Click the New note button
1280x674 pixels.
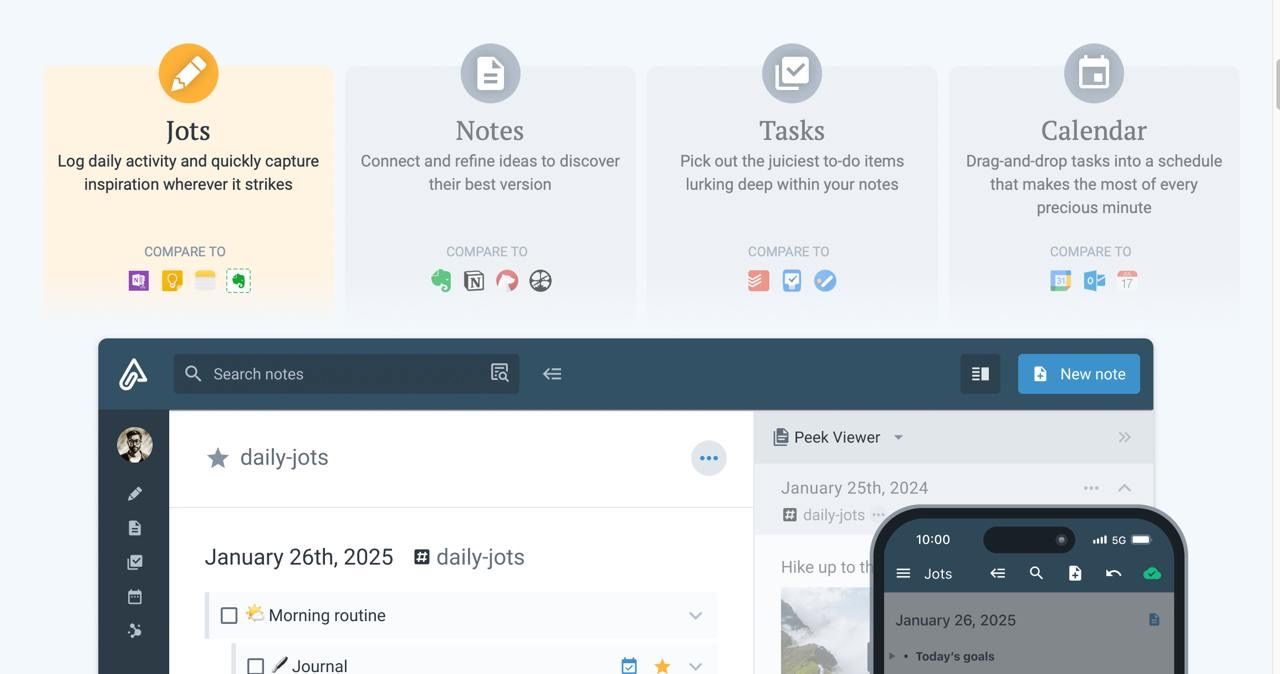click(1078, 374)
